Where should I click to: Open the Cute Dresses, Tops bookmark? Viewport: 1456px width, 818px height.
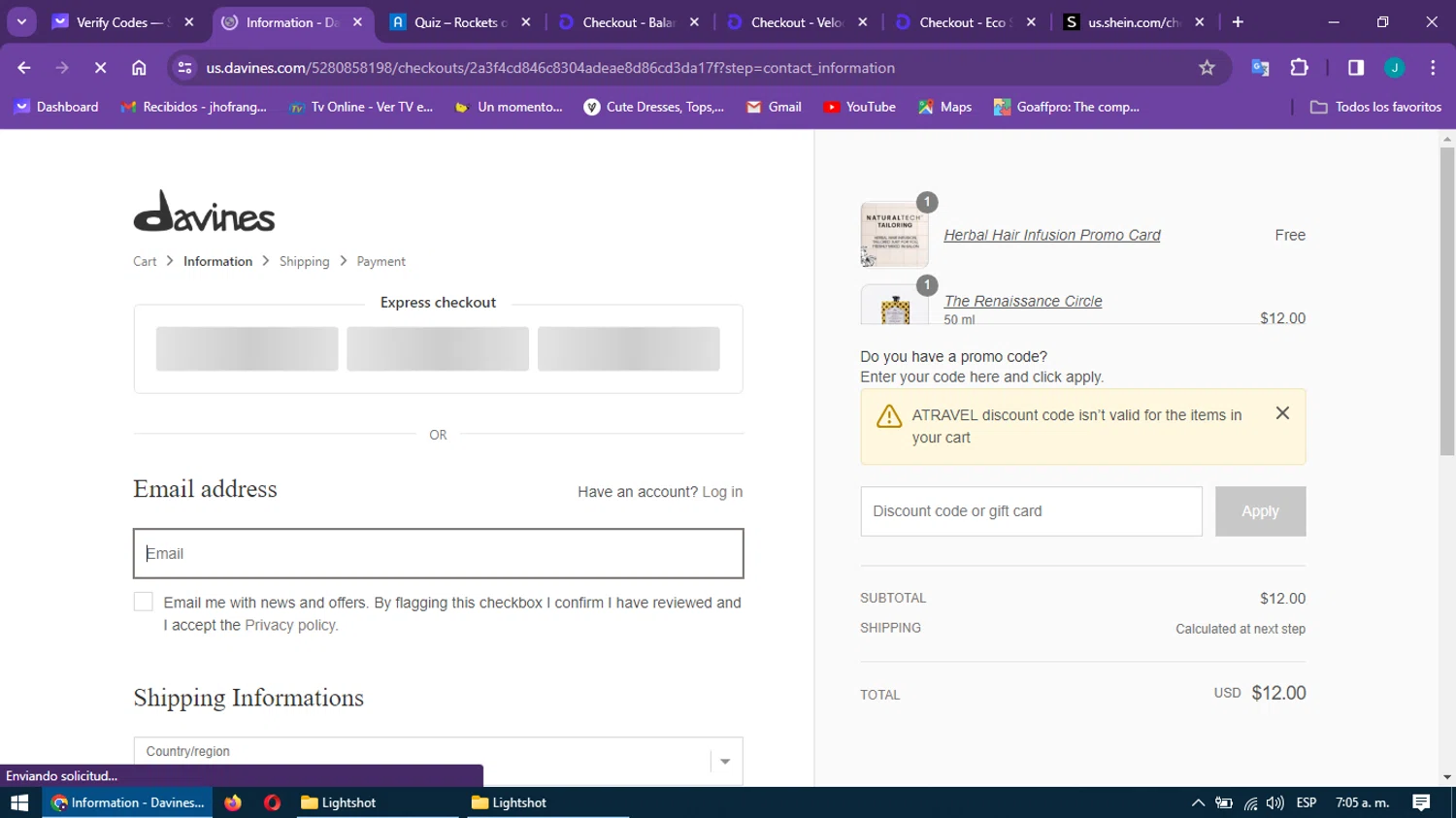point(654,107)
